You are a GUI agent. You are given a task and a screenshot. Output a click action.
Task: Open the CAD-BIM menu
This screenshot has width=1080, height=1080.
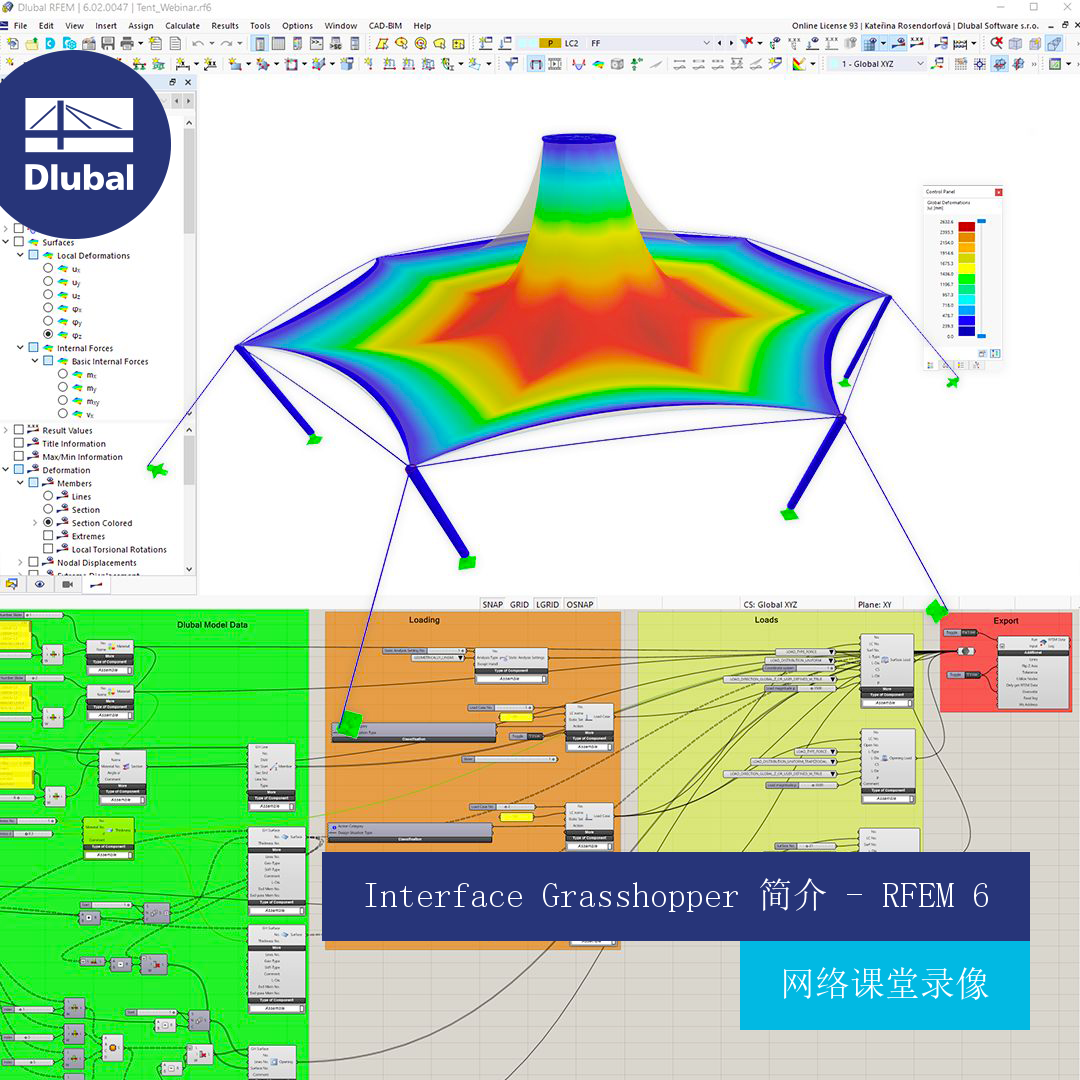click(385, 26)
